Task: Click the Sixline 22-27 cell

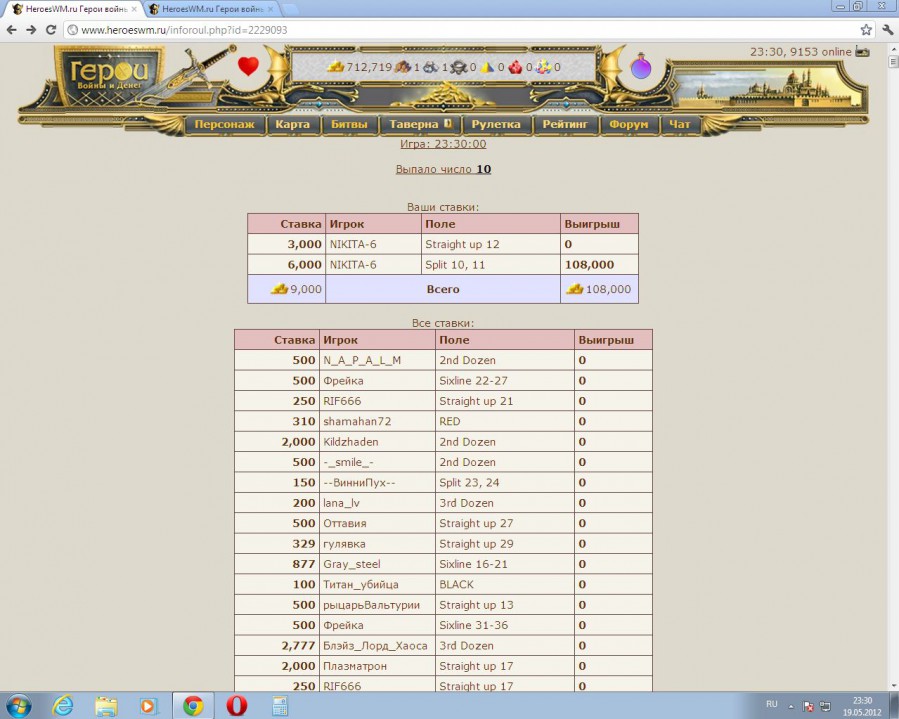Action: coord(505,381)
